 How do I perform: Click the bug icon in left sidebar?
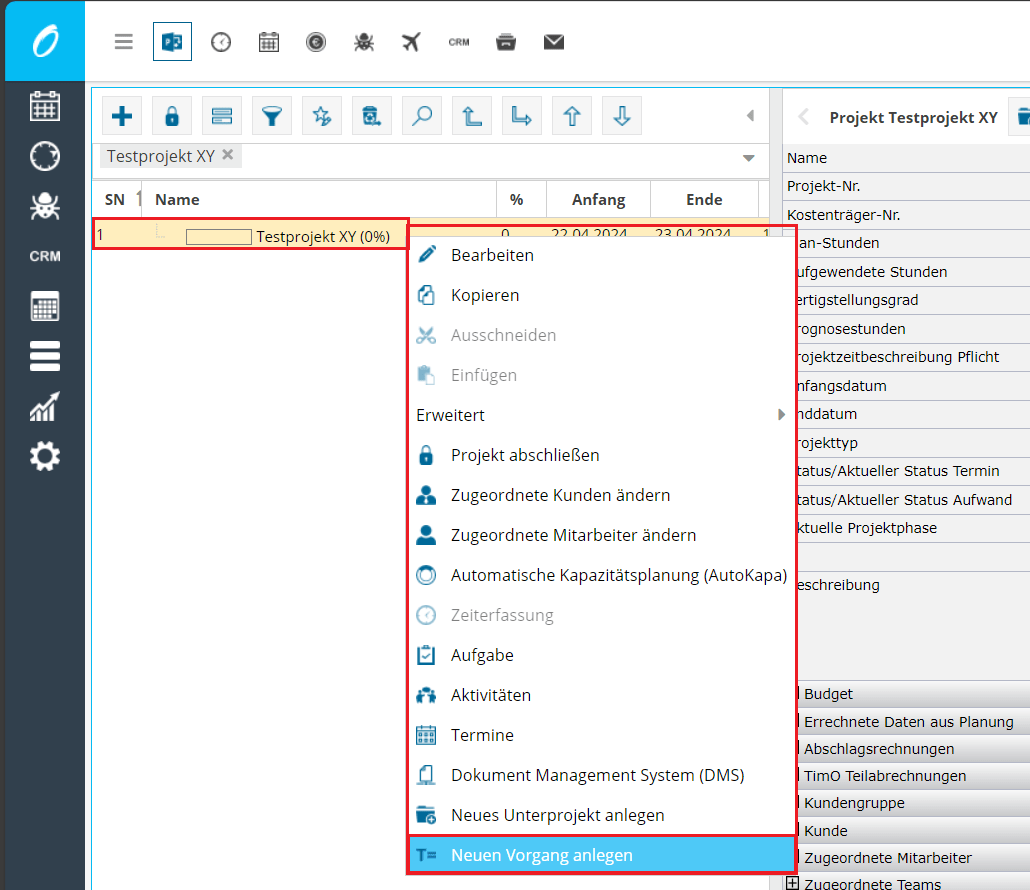45,206
